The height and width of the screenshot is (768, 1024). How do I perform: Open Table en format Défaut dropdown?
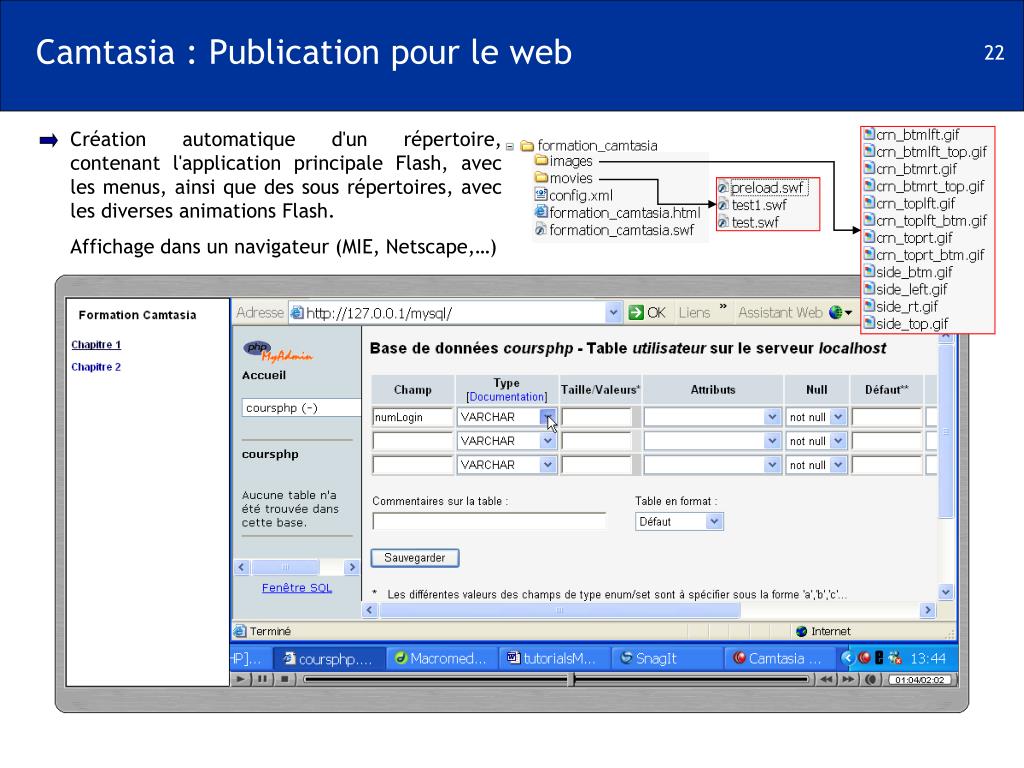(x=679, y=521)
